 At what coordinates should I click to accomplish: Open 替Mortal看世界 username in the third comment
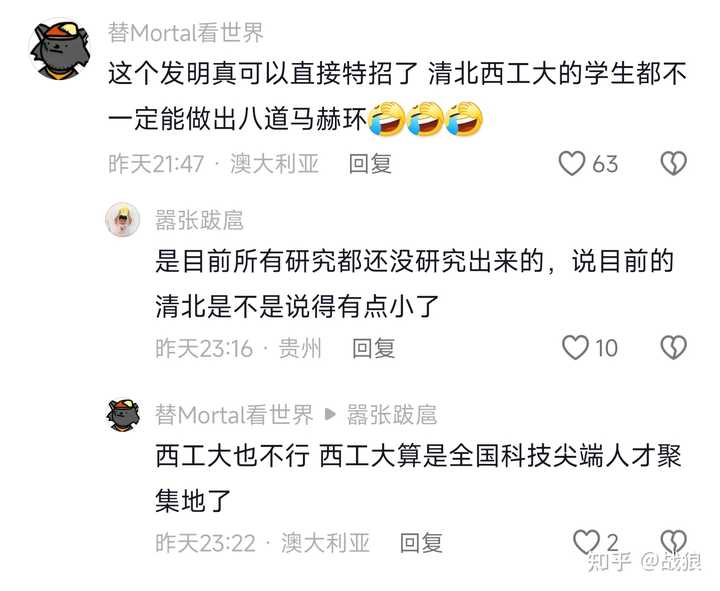point(234,415)
